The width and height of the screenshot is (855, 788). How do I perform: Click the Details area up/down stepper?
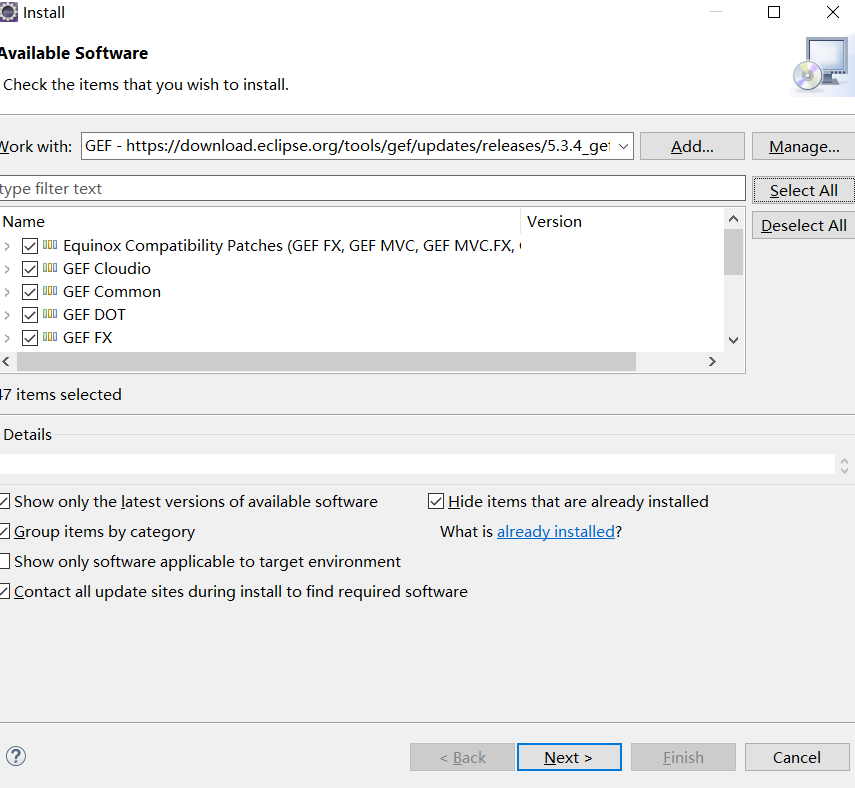tap(844, 466)
